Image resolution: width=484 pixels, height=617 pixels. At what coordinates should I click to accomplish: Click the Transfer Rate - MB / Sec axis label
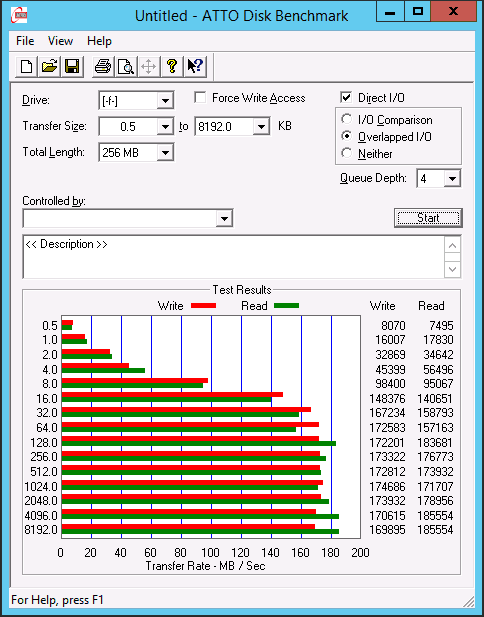pyautogui.click(x=205, y=566)
